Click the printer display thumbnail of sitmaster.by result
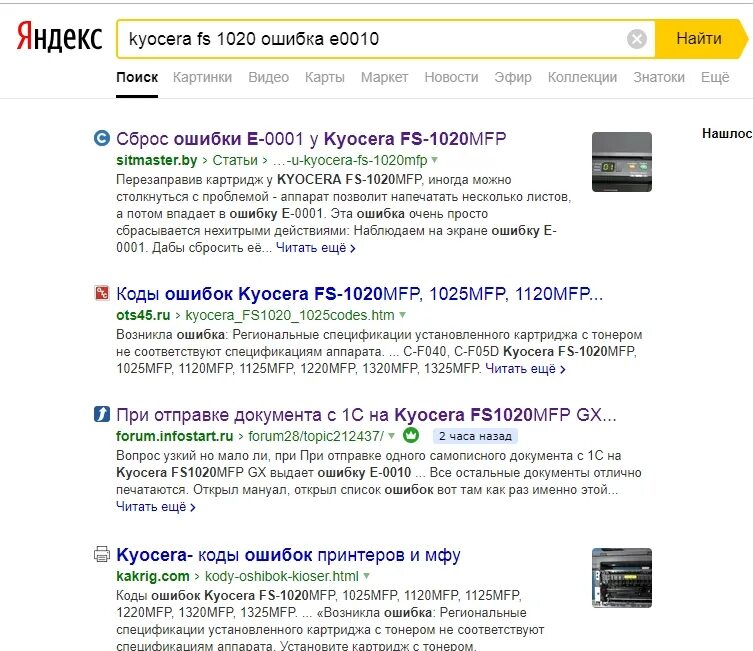 (622, 162)
